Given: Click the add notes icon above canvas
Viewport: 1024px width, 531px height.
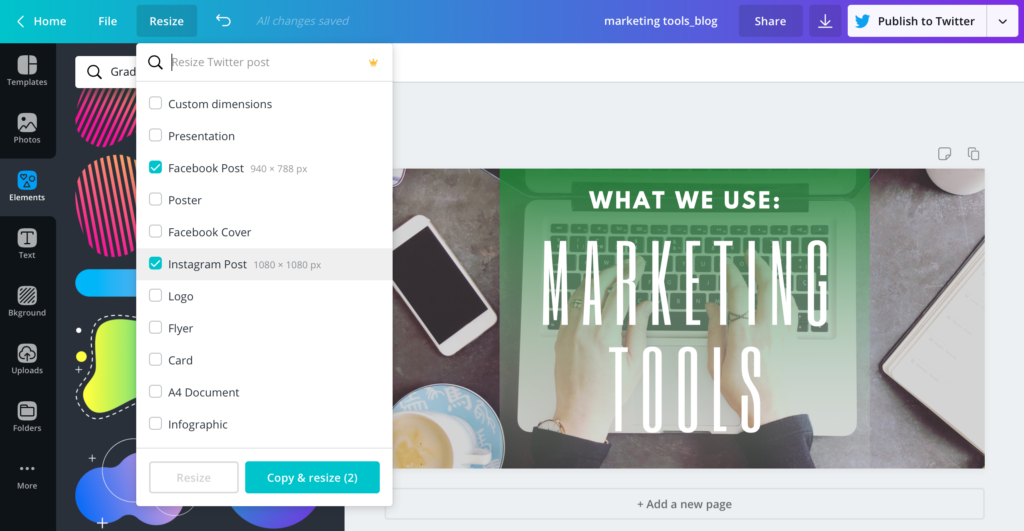Looking at the screenshot, I should coord(944,153).
